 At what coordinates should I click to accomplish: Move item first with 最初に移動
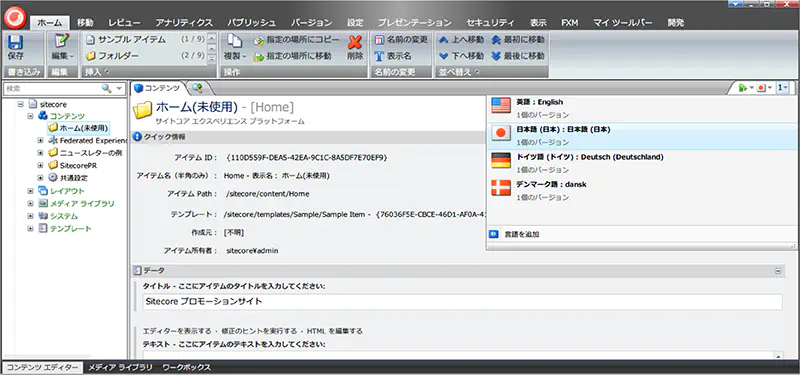point(517,39)
